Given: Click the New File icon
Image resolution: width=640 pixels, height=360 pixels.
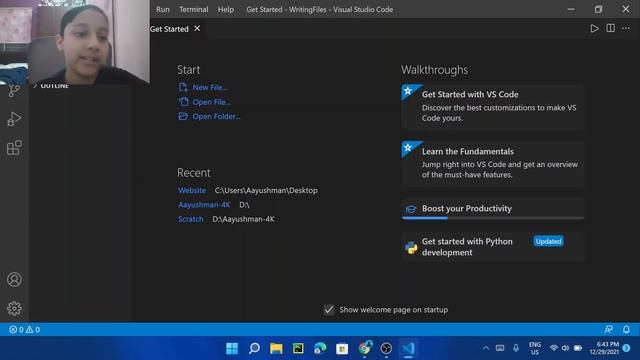Looking at the screenshot, I should click(183, 87).
